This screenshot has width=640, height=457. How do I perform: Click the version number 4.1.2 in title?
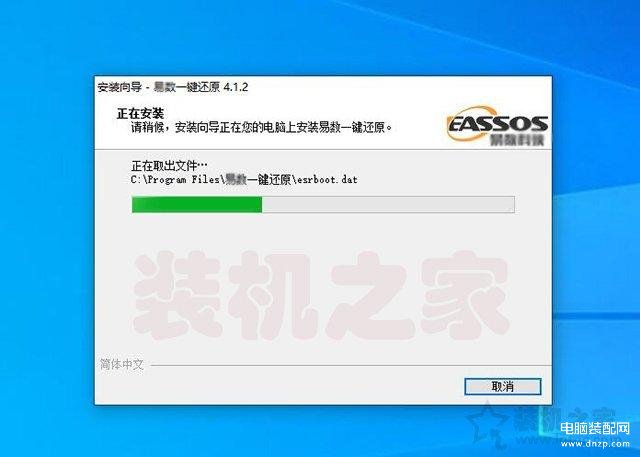(x=236, y=87)
